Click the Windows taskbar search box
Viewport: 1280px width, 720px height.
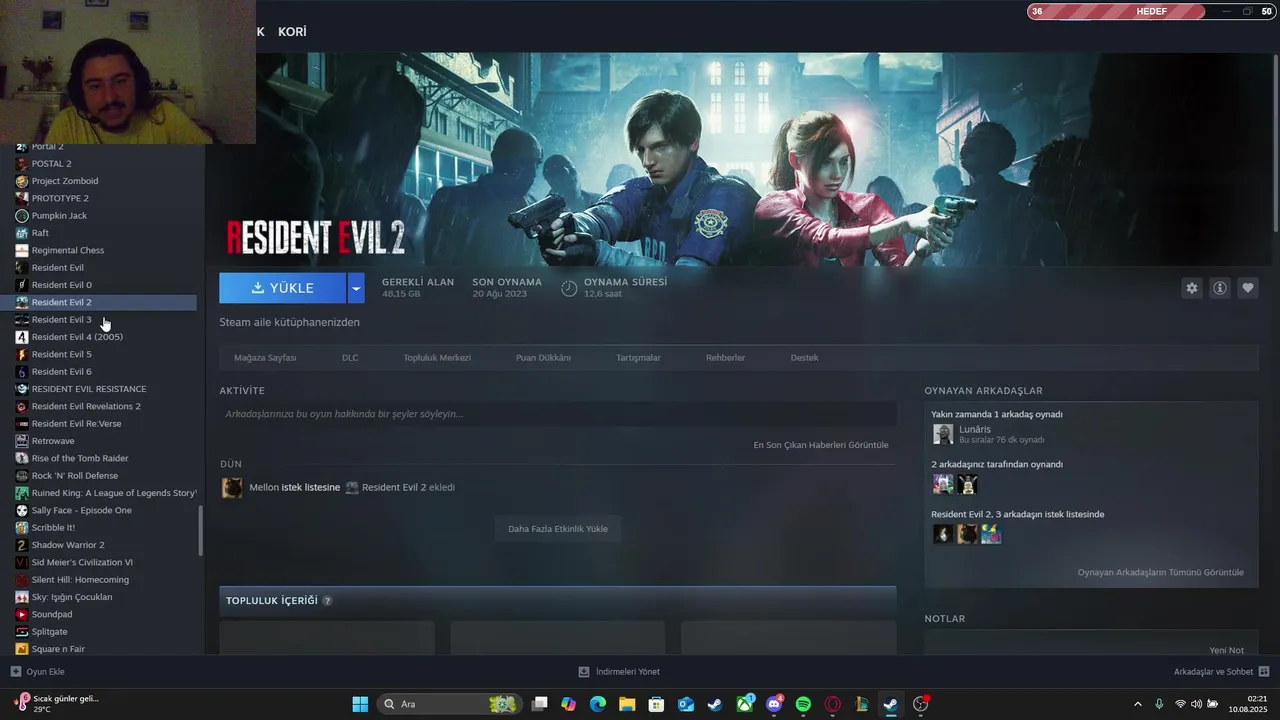point(449,704)
